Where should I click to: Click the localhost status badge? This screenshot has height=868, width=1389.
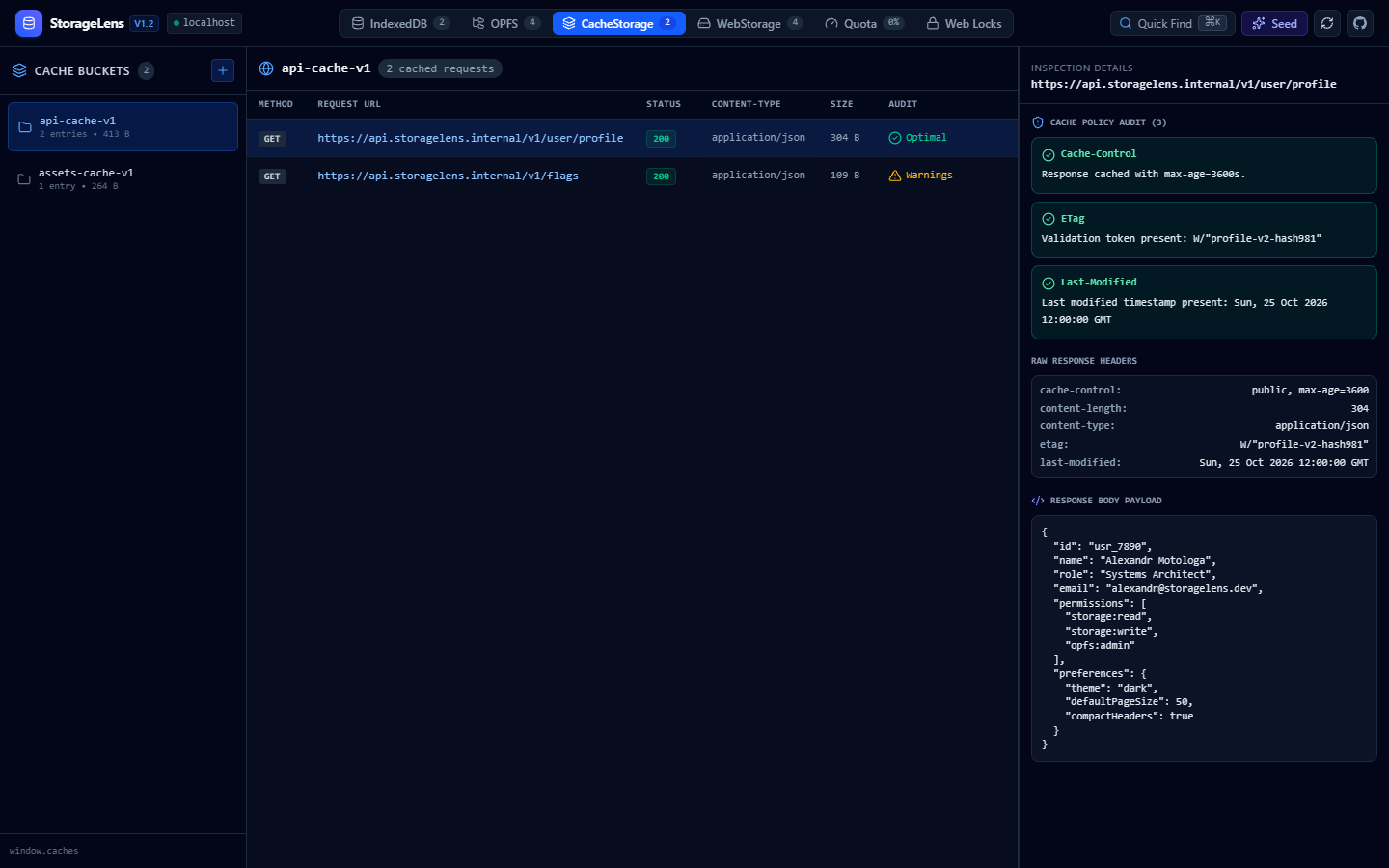(204, 23)
